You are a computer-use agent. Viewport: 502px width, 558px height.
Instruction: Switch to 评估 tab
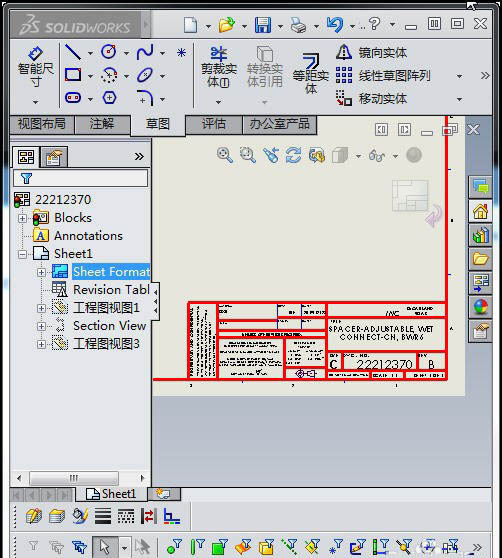(x=213, y=124)
